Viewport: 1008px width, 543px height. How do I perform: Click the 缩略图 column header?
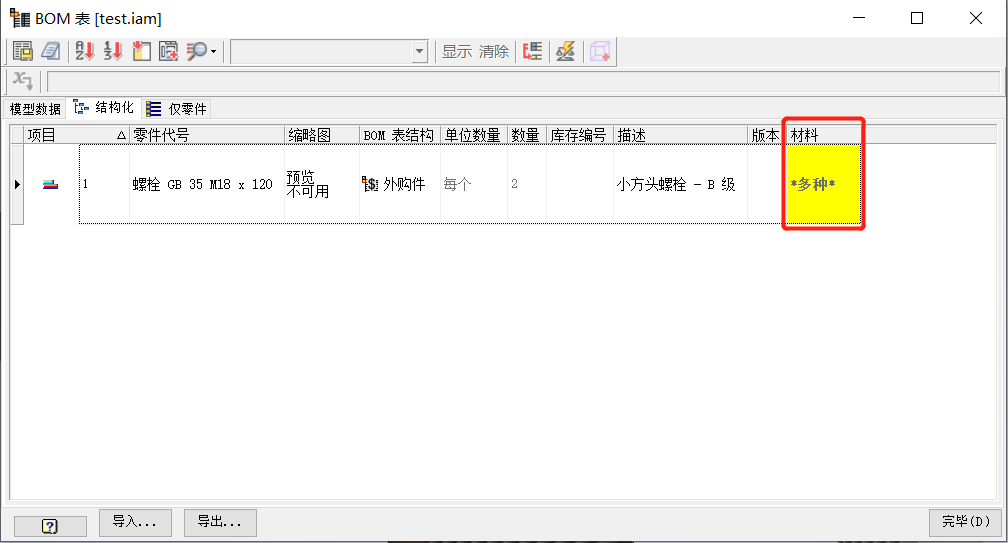click(322, 135)
